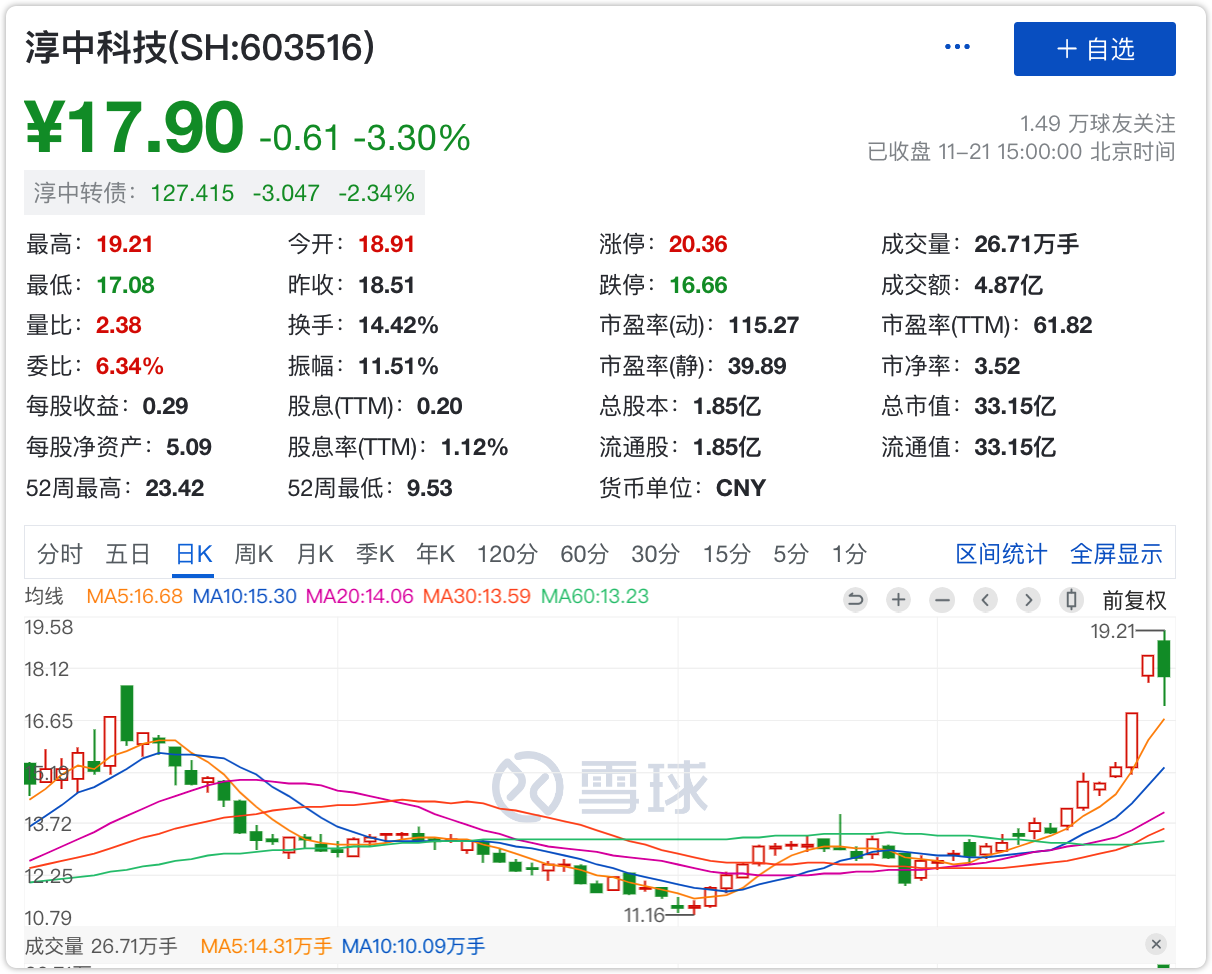
Task: Open the 前复权 adjustment dropdown
Action: (1134, 600)
